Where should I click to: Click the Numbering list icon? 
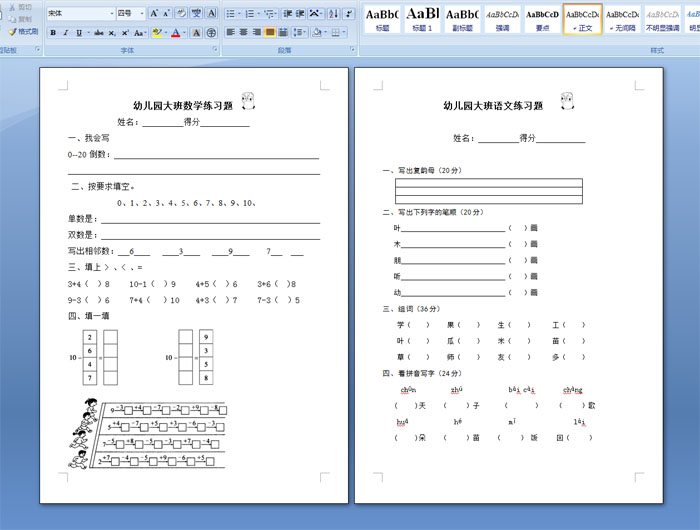coord(252,13)
